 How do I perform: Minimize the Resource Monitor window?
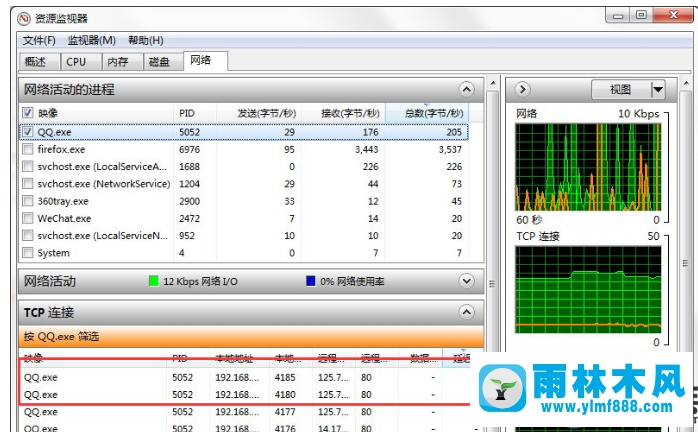pyautogui.click(x=618, y=16)
